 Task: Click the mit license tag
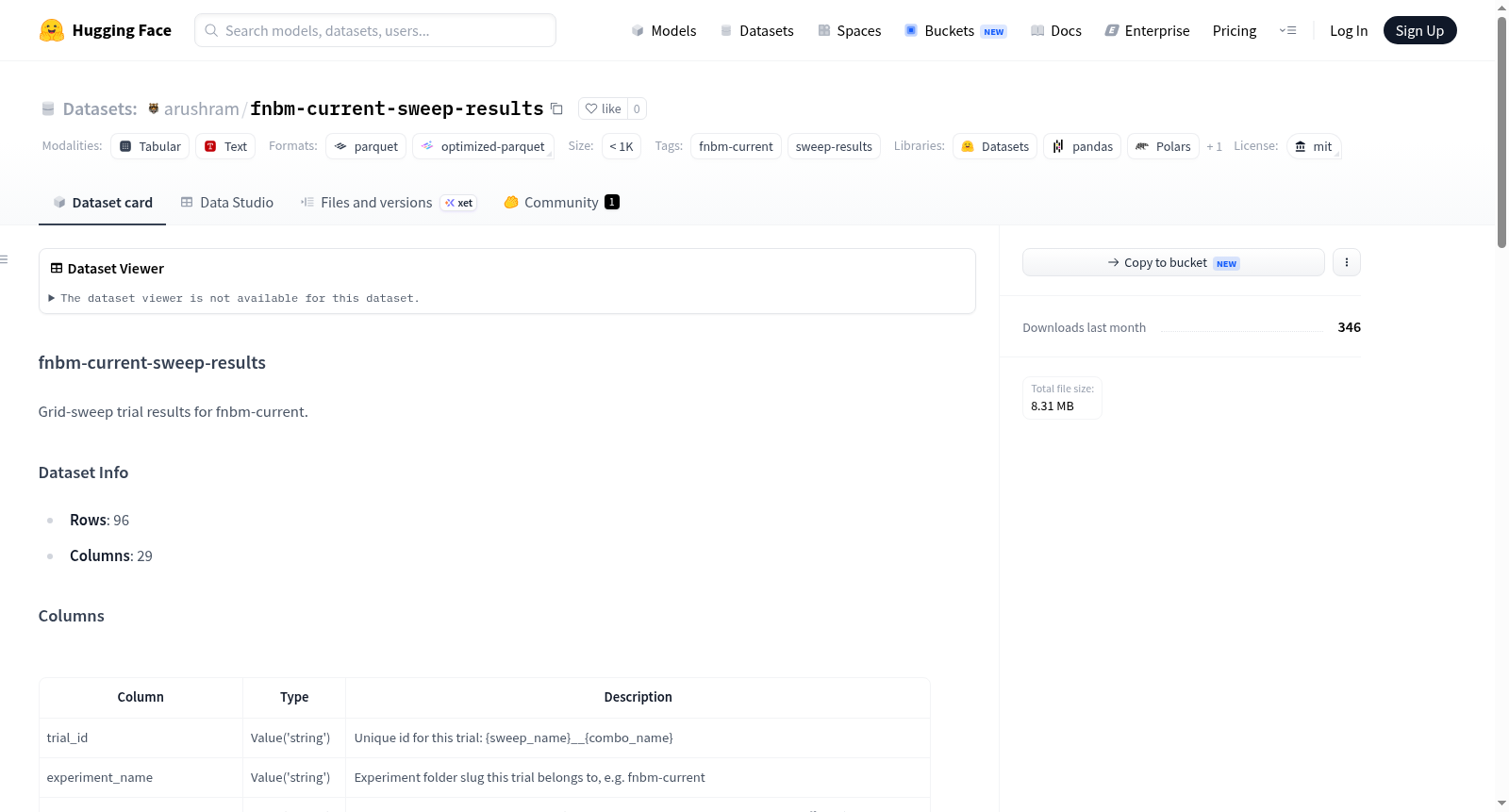pyautogui.click(x=1314, y=146)
